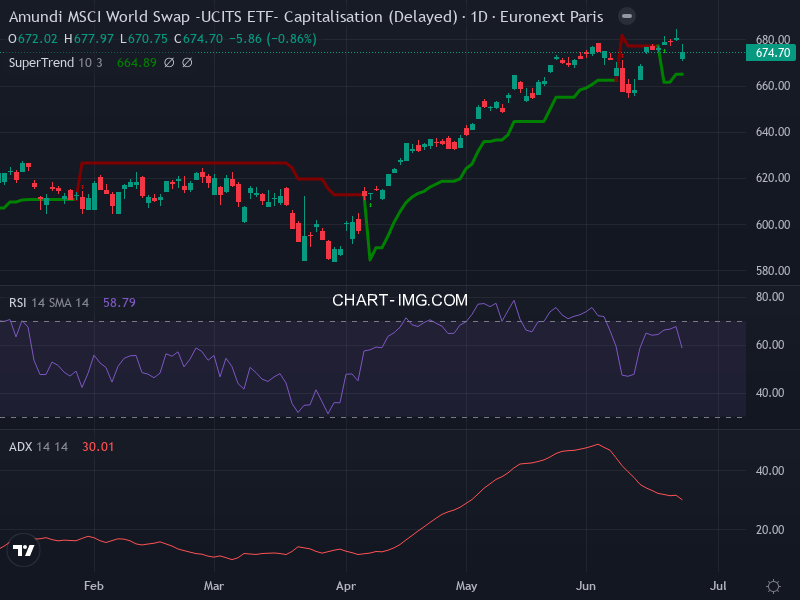
Task: Click the Feb label on time axis
Action: point(94,586)
